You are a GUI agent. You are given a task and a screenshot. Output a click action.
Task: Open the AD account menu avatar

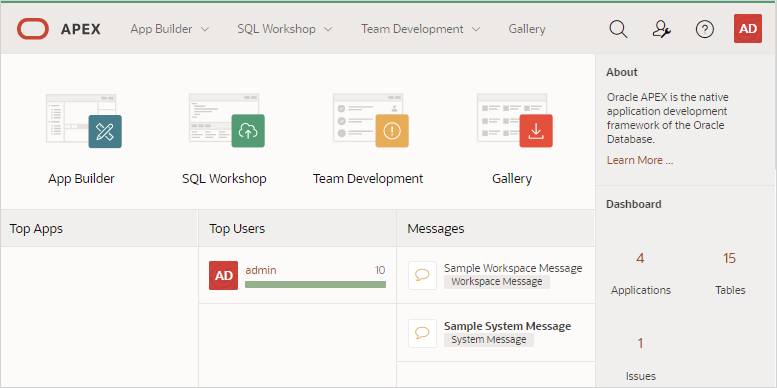click(x=748, y=29)
